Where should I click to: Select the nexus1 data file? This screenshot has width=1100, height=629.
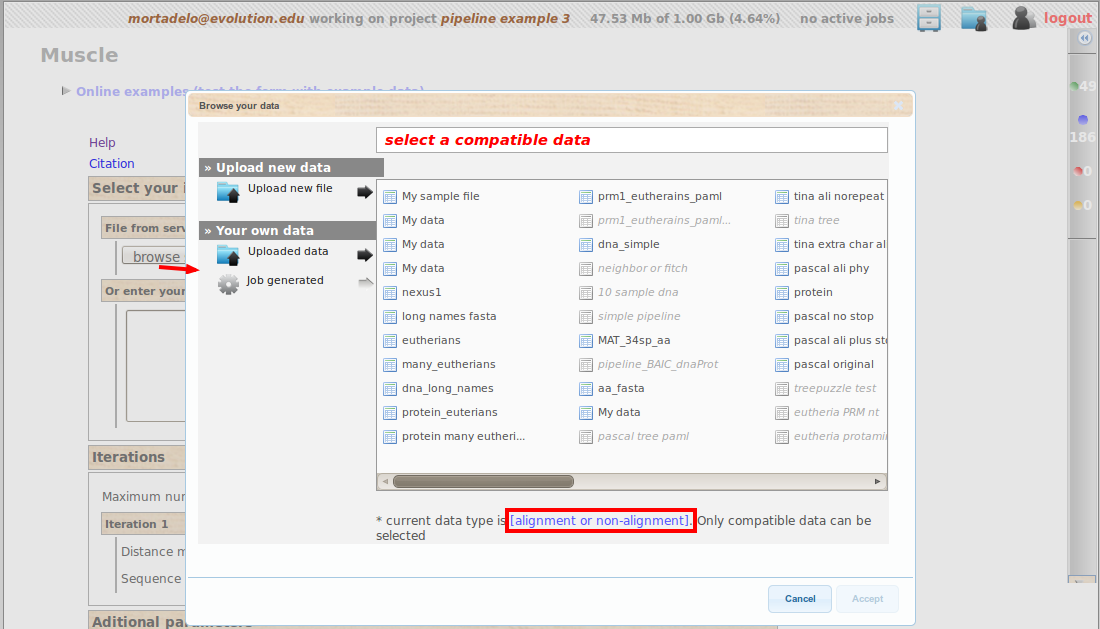pos(421,292)
